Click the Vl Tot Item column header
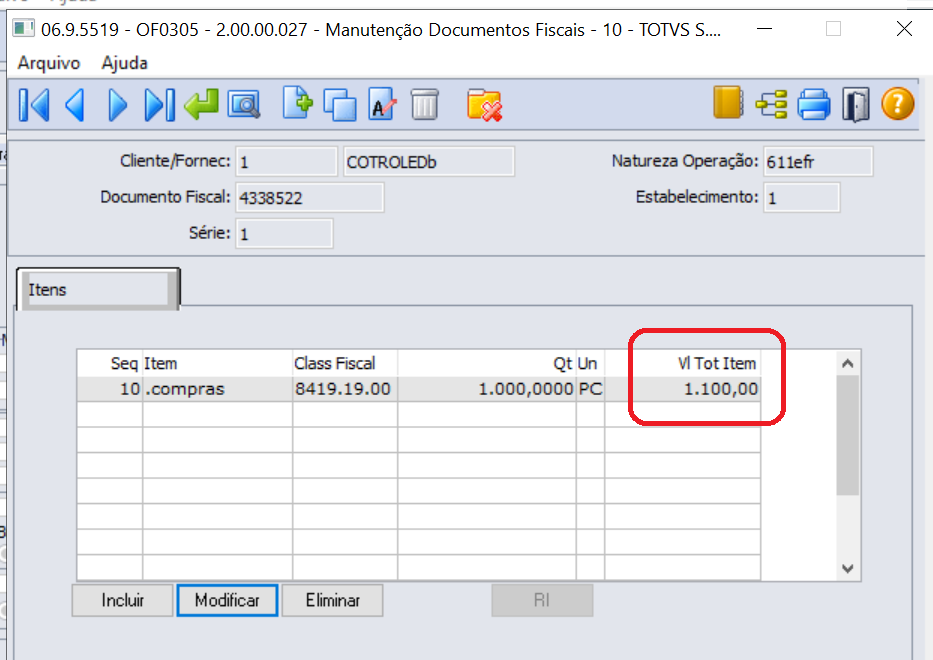Viewport: 933px width, 660px height. (682, 363)
